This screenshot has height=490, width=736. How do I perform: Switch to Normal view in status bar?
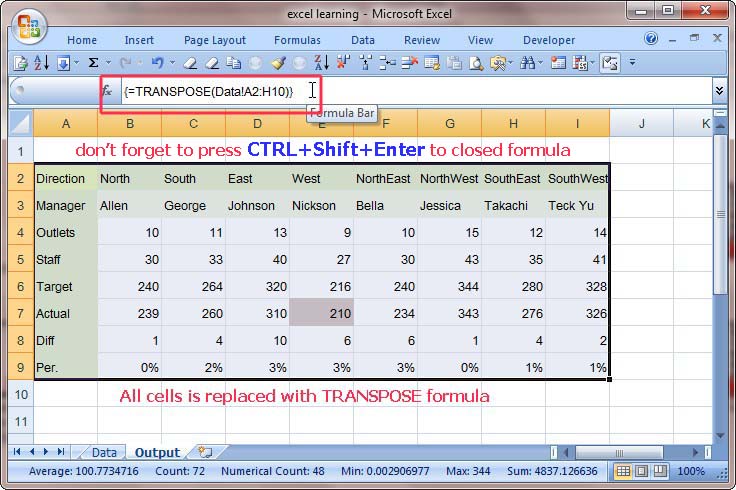tap(623, 471)
